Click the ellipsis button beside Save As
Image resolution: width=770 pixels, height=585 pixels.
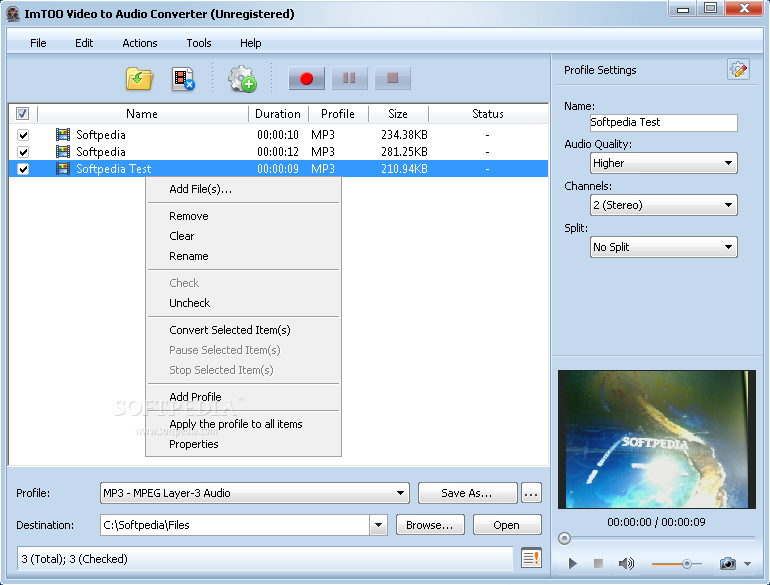coord(531,493)
